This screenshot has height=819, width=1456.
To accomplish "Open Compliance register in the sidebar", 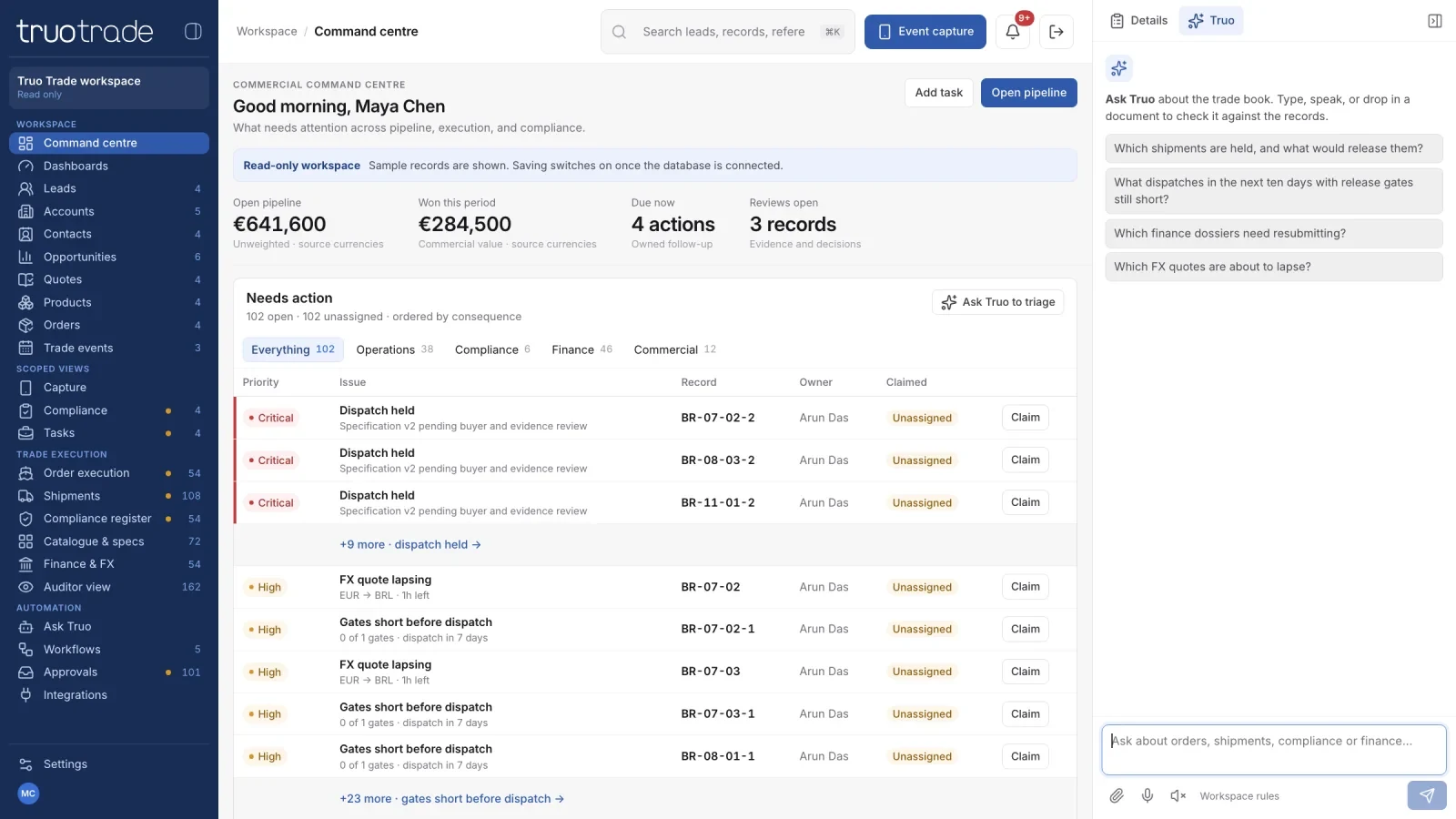I will 109,519.
